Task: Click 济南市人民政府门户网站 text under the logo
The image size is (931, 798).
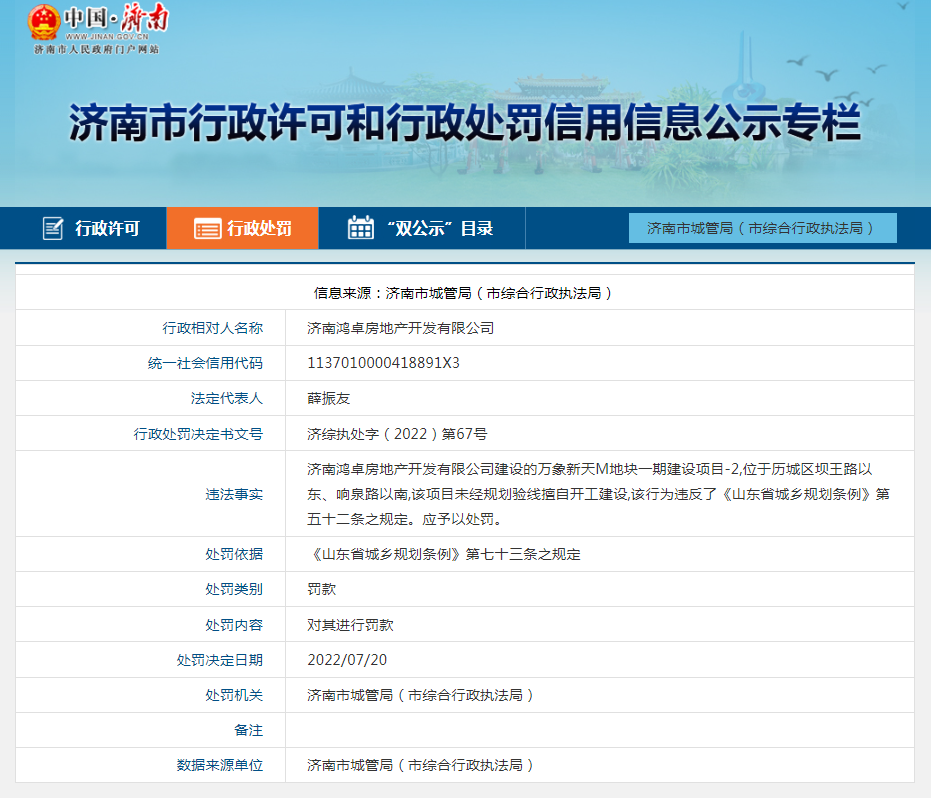Action: click(97, 49)
